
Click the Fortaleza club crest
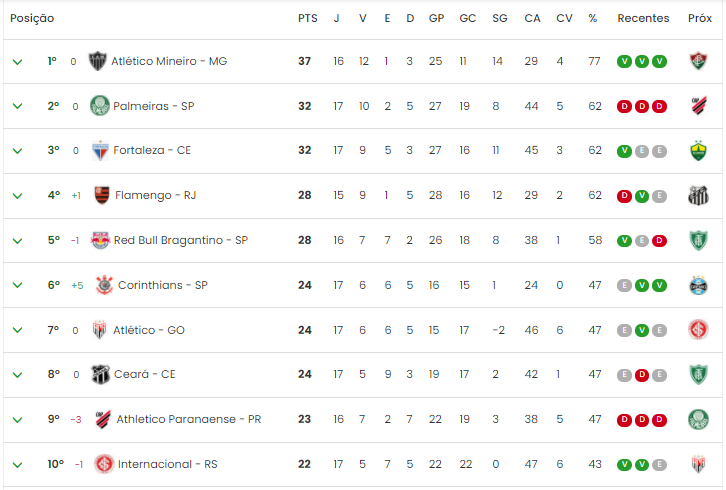coord(100,151)
